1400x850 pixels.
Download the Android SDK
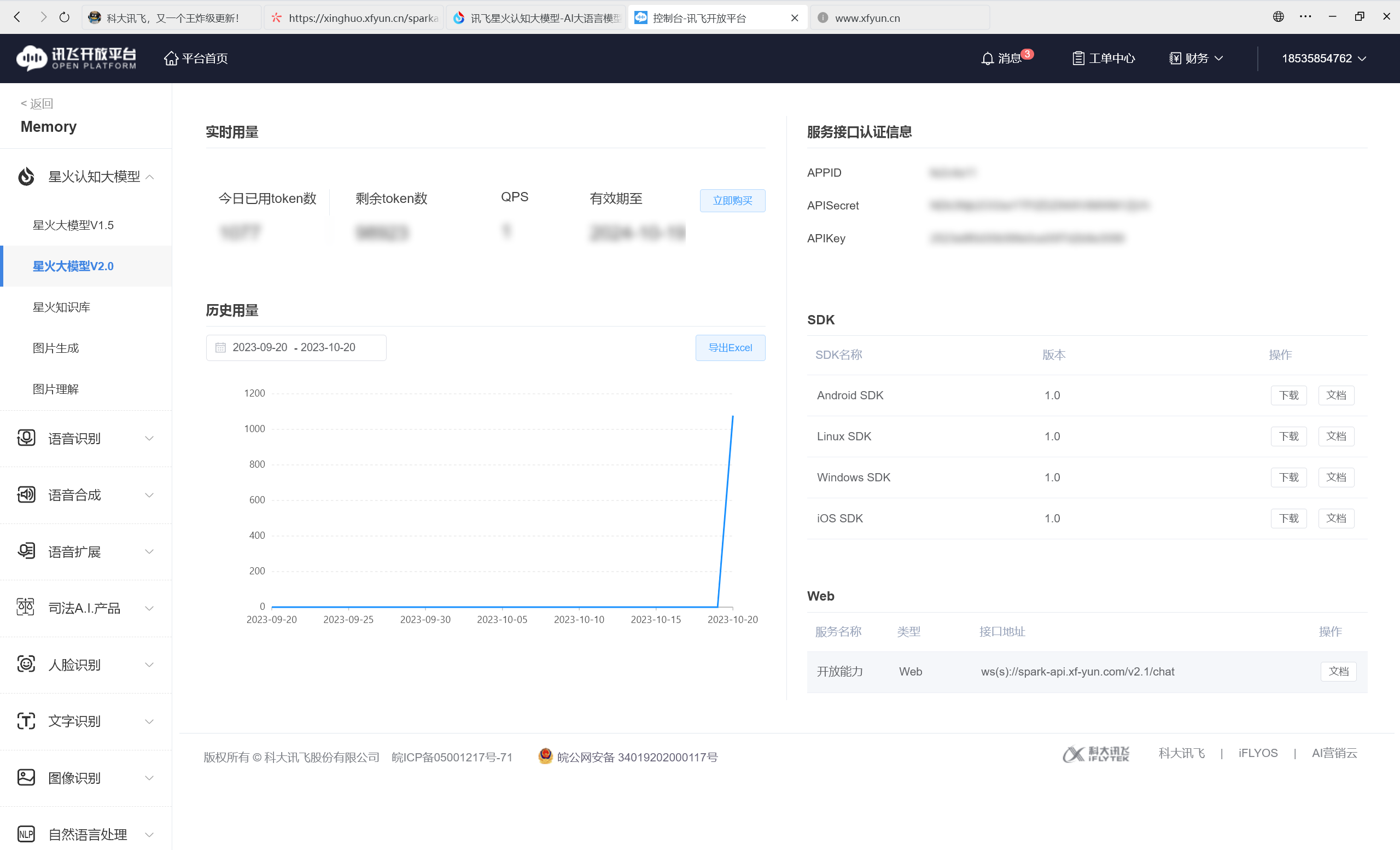coord(1288,395)
